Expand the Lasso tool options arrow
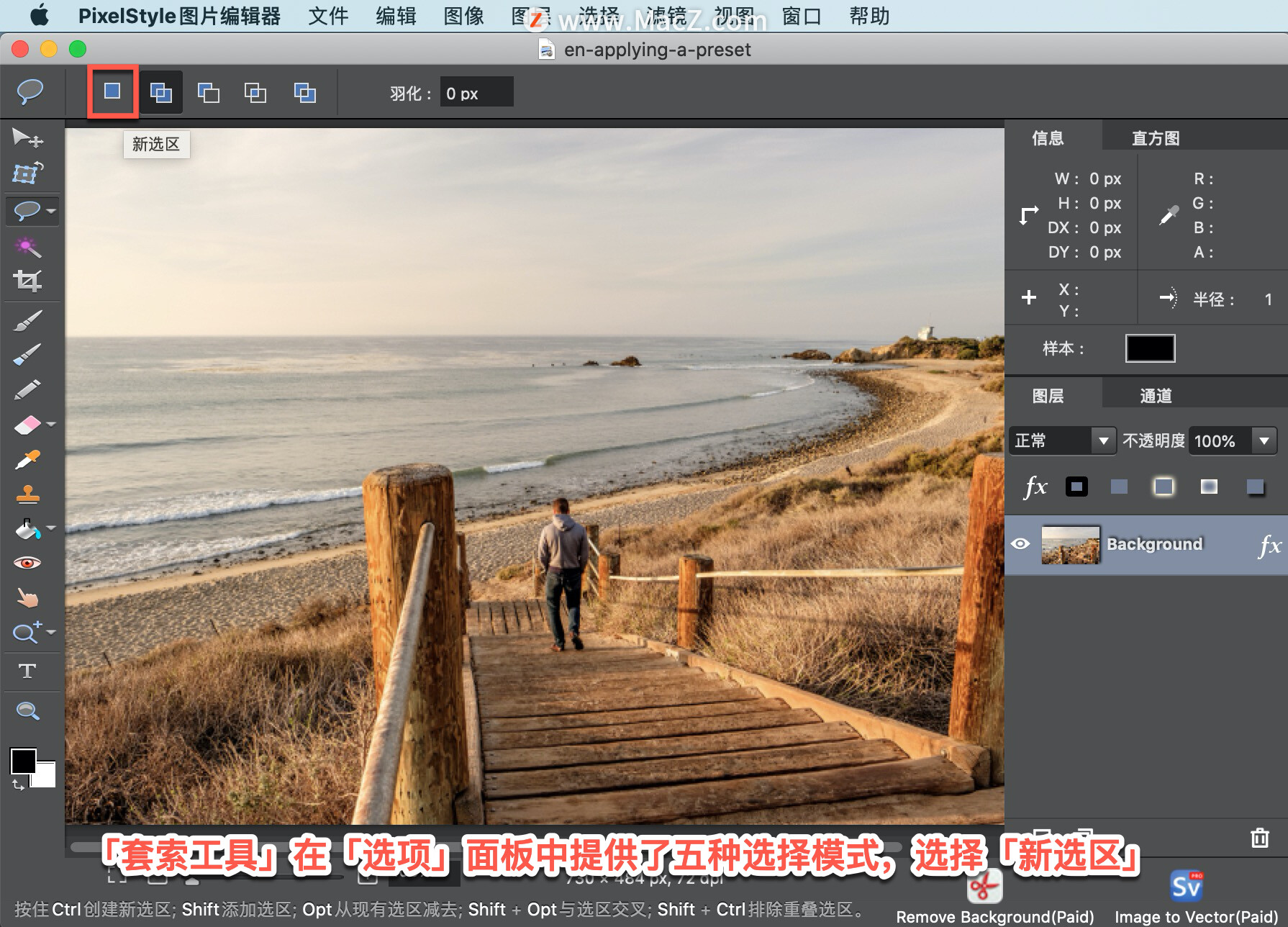Screen dimensions: 1288x927 pos(50,211)
